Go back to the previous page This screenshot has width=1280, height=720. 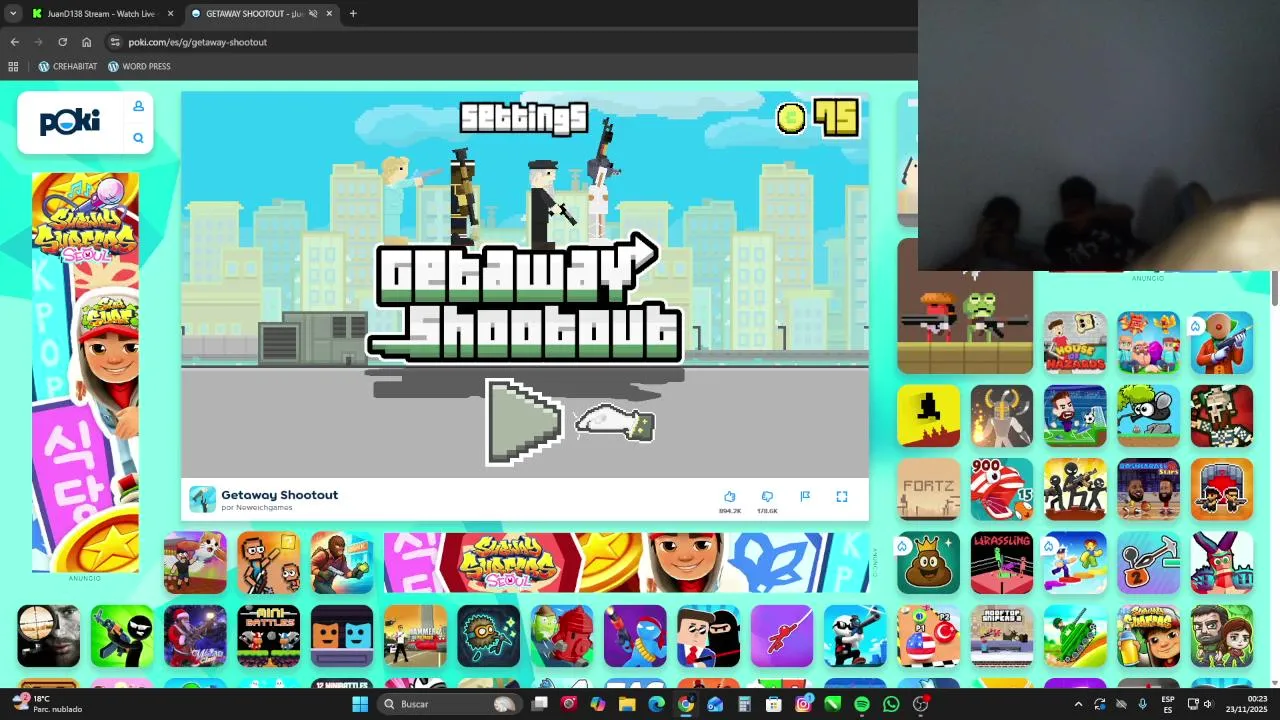tap(14, 42)
